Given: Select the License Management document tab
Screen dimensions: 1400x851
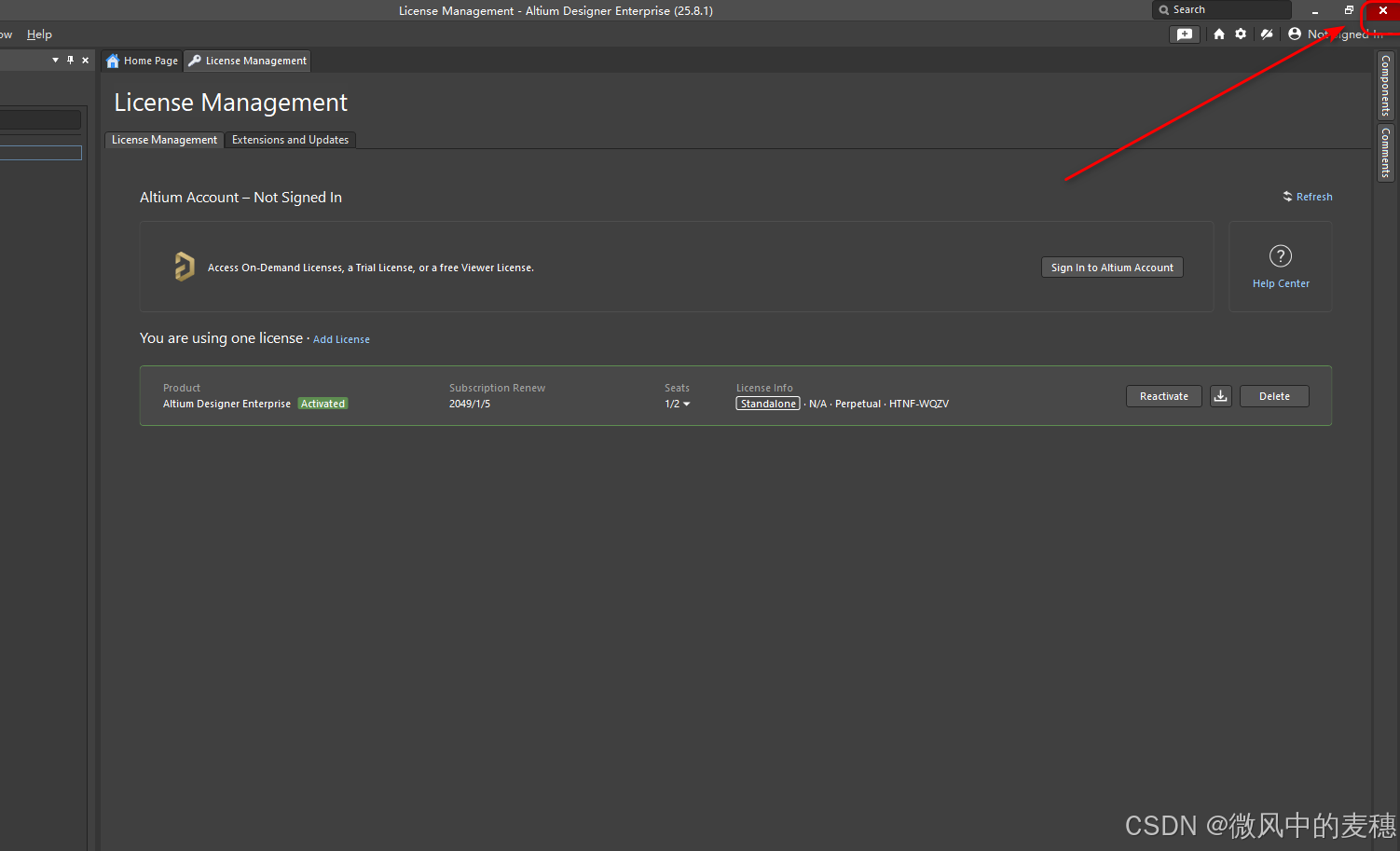Looking at the screenshot, I should pyautogui.click(x=247, y=61).
